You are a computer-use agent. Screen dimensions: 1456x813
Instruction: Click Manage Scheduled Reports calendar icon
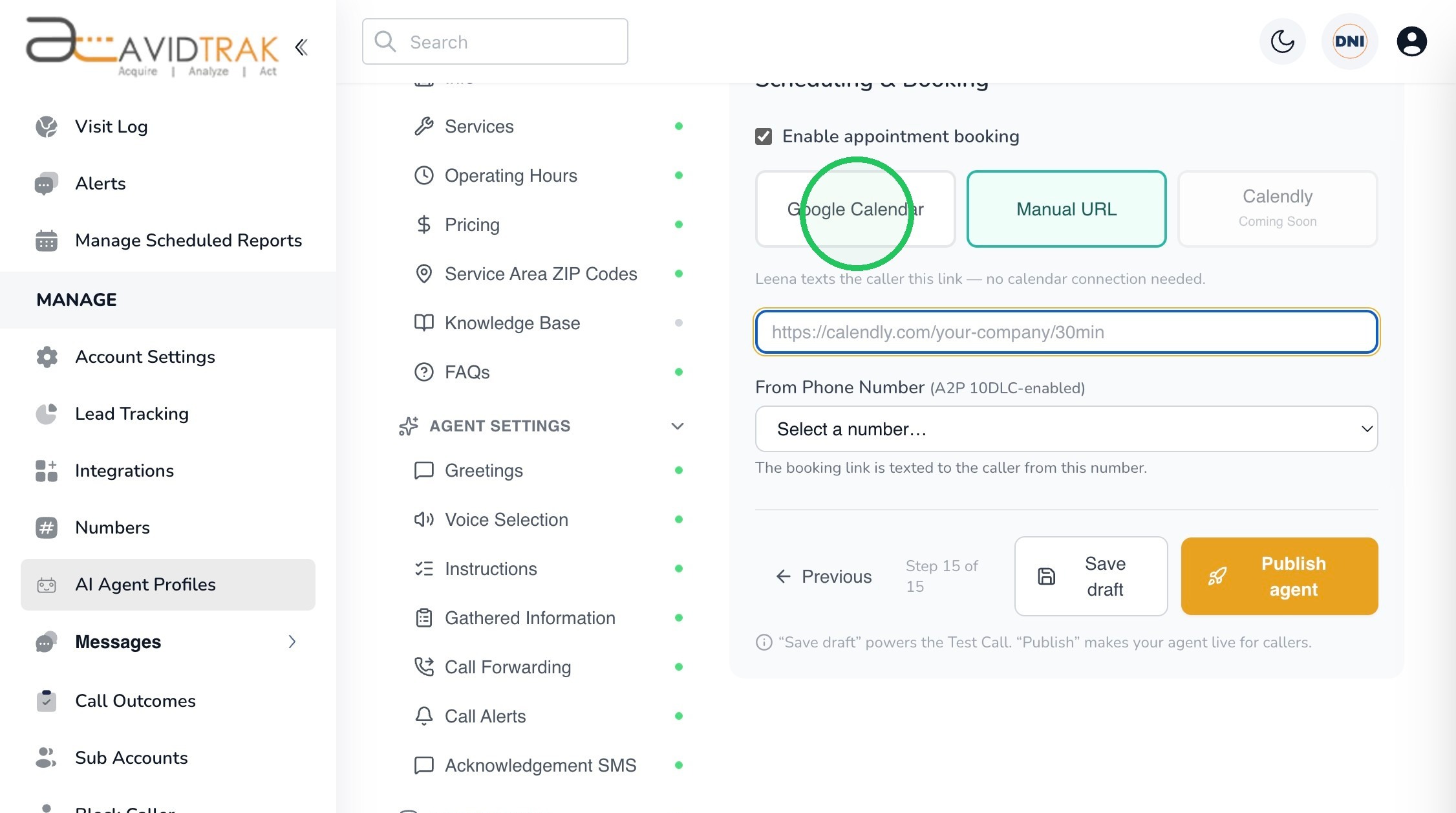47,241
